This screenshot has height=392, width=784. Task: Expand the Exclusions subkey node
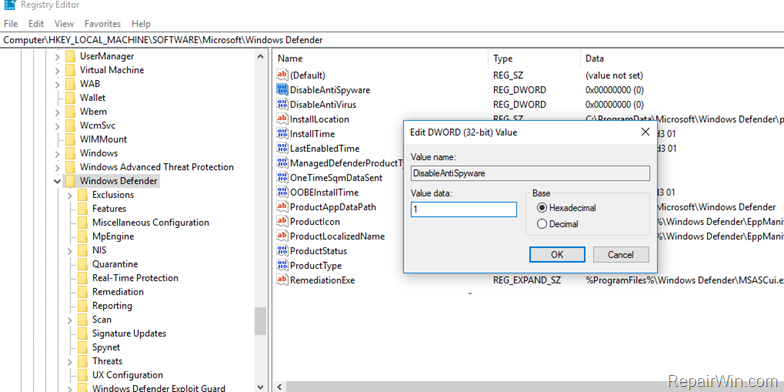(70, 195)
